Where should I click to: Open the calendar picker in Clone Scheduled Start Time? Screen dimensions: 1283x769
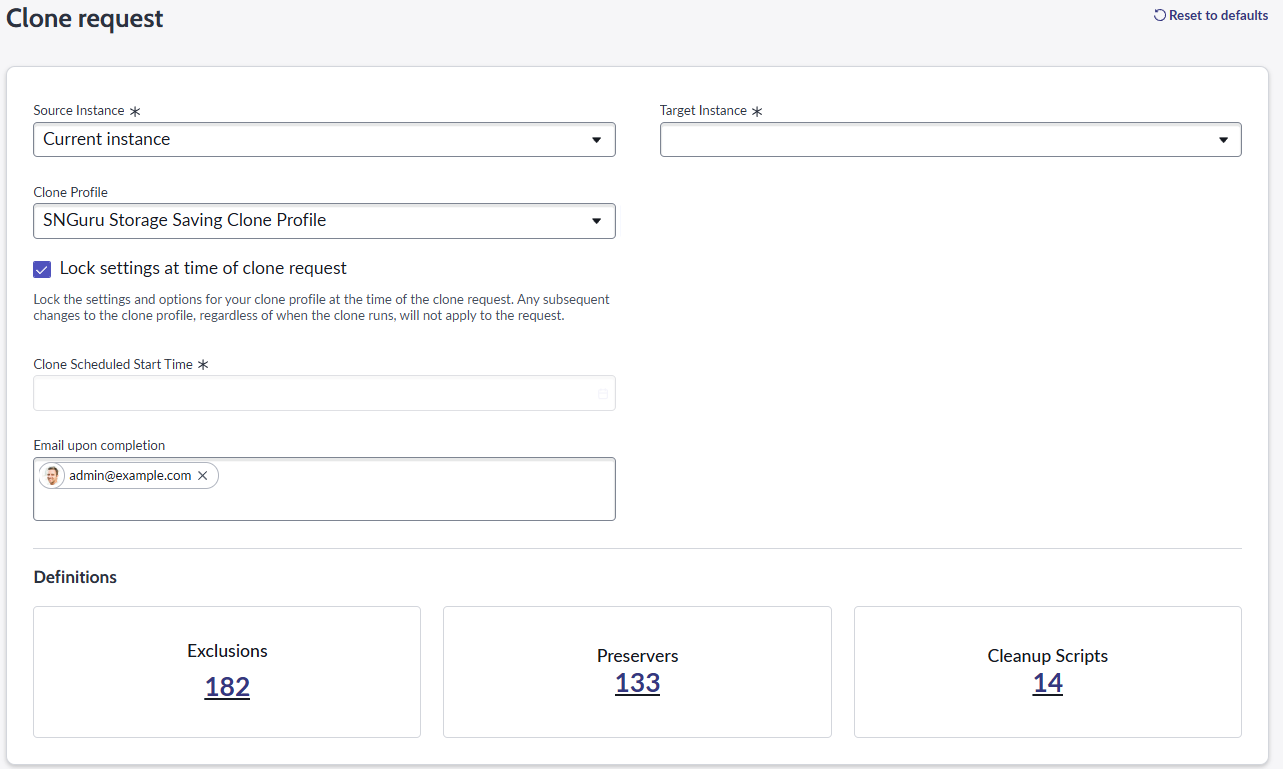coord(603,394)
